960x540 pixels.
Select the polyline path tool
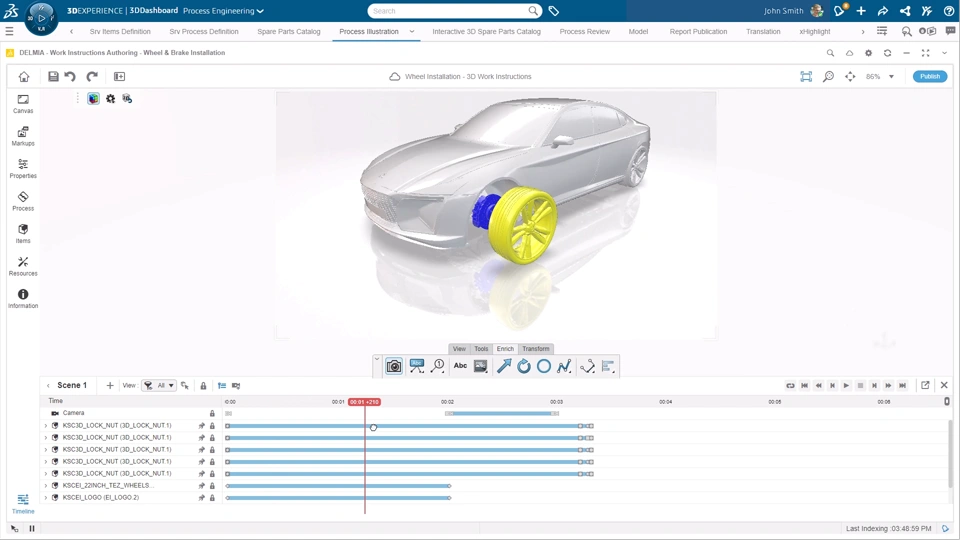pos(564,366)
